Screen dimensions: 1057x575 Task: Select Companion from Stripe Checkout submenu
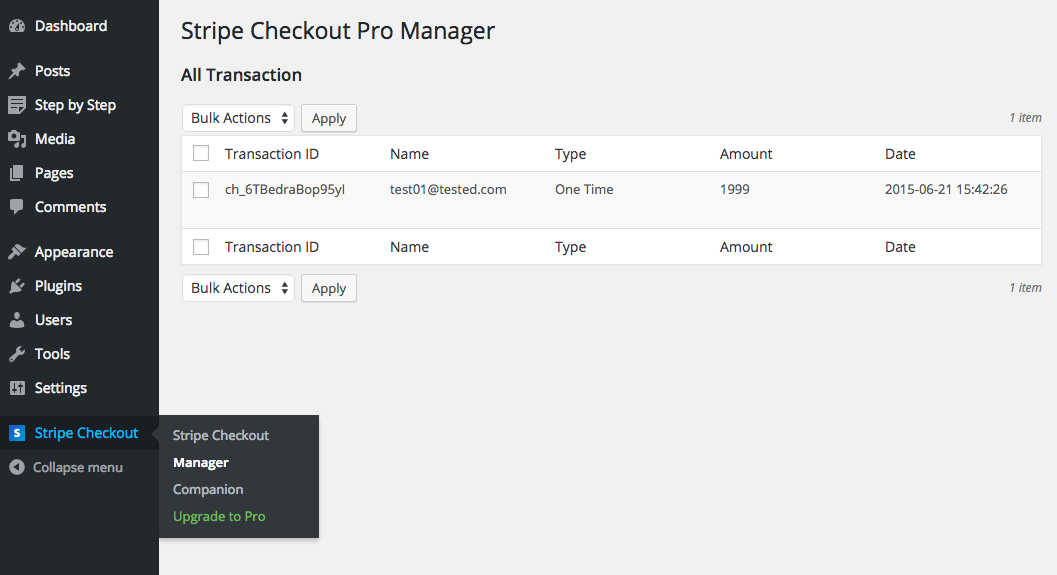[x=208, y=489]
